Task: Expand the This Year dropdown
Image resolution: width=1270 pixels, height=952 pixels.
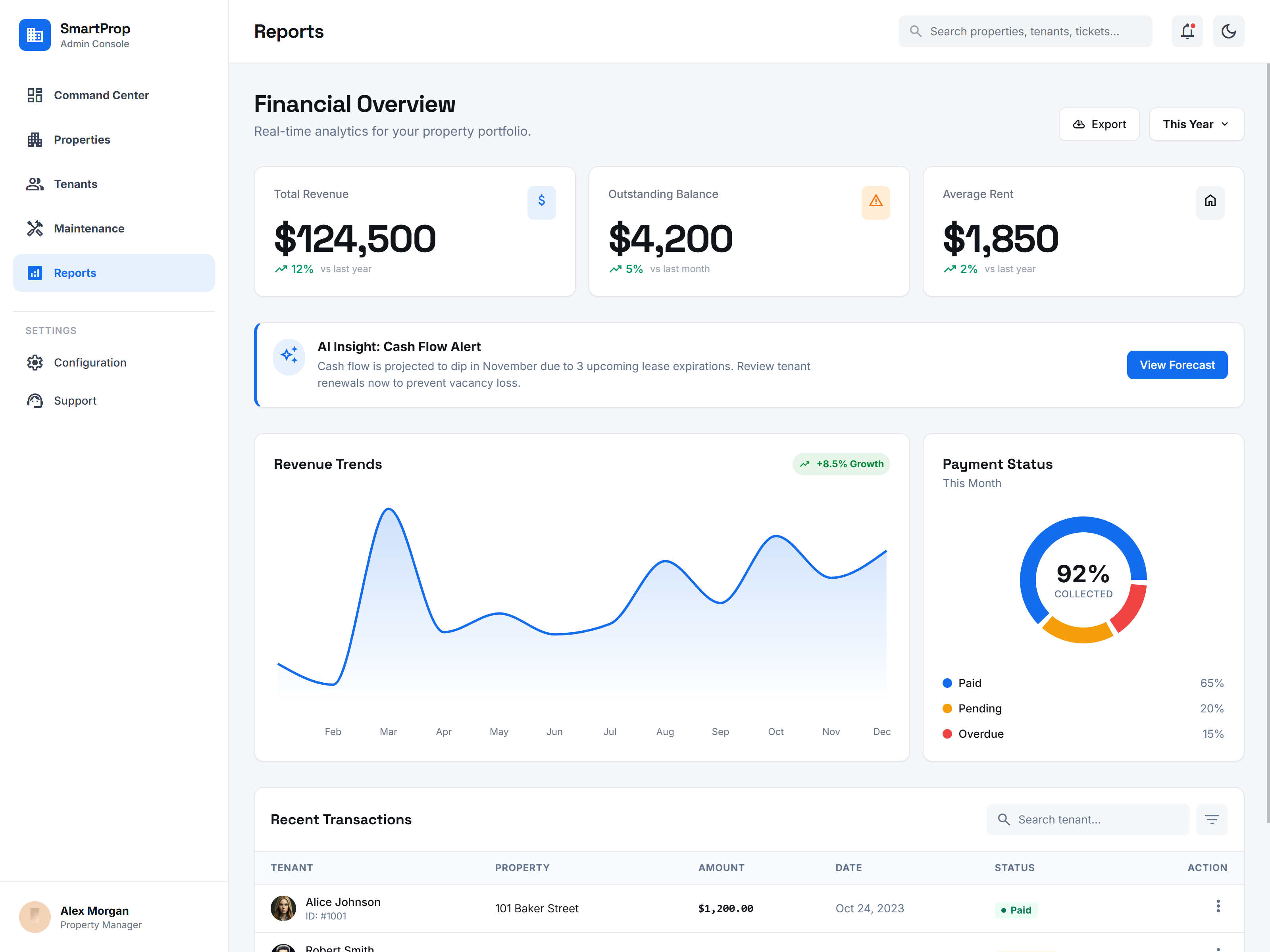Action: [1196, 125]
